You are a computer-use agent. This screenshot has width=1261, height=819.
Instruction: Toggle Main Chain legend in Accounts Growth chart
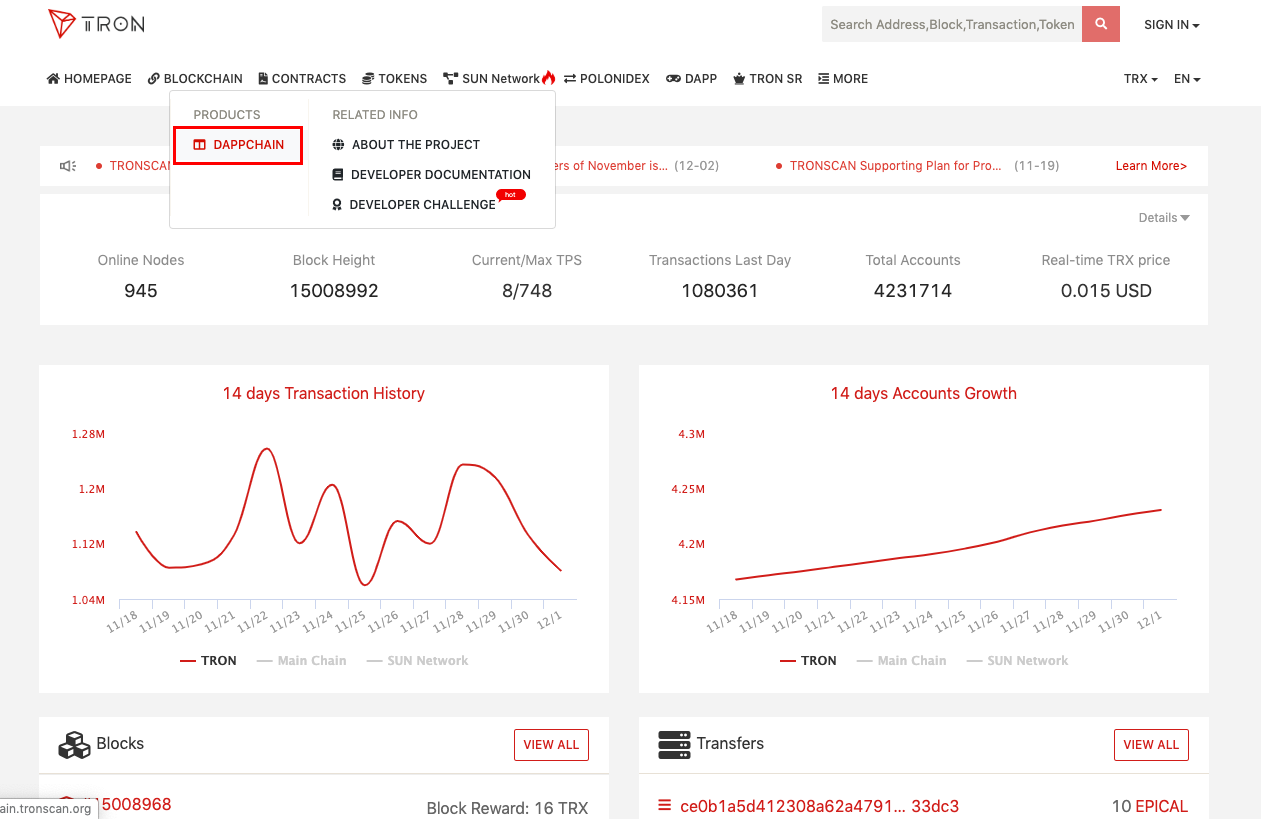click(x=902, y=661)
